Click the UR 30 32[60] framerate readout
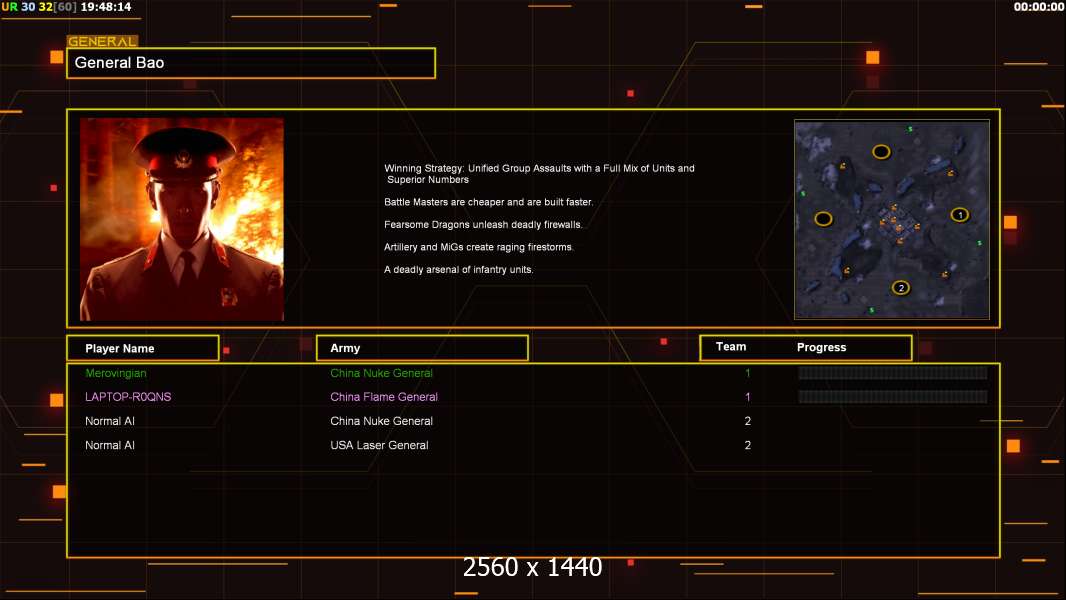 pos(39,7)
